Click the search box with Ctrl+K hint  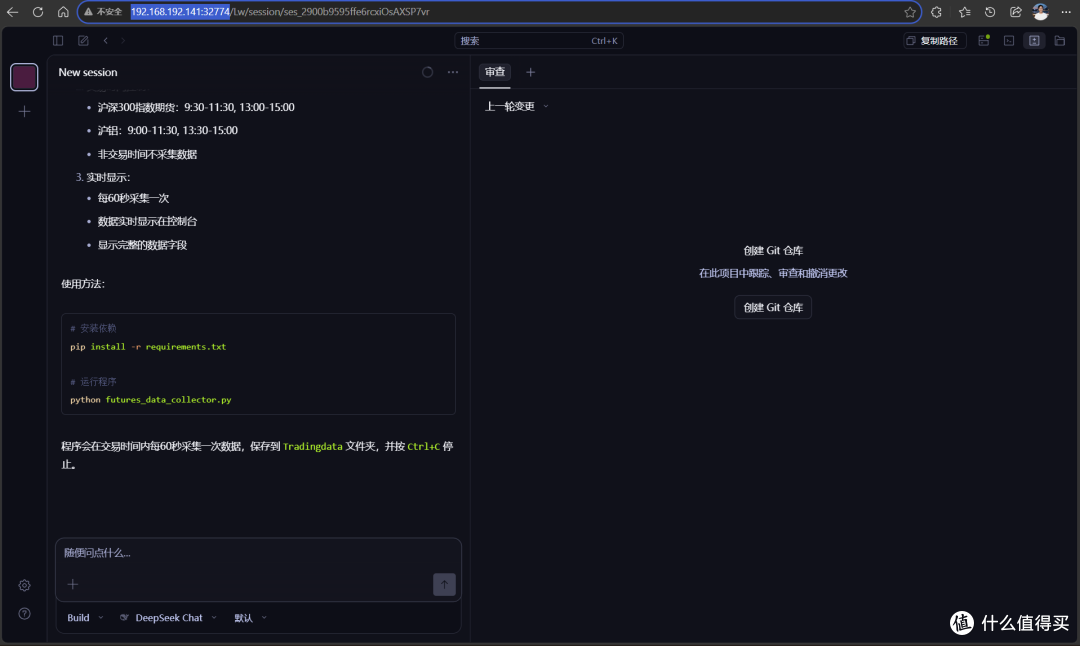539,41
